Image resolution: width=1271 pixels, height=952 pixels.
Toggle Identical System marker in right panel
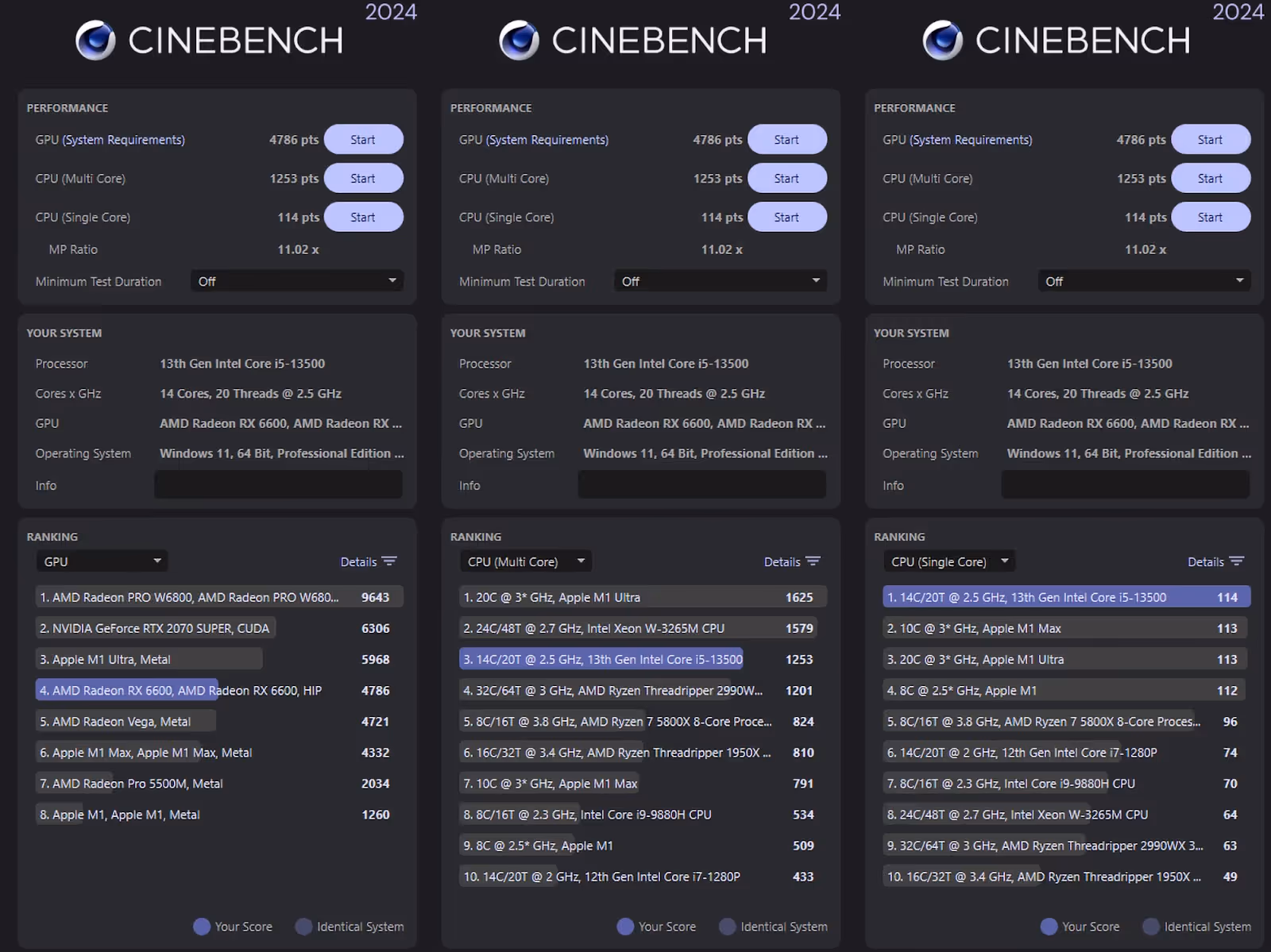coord(1151,927)
